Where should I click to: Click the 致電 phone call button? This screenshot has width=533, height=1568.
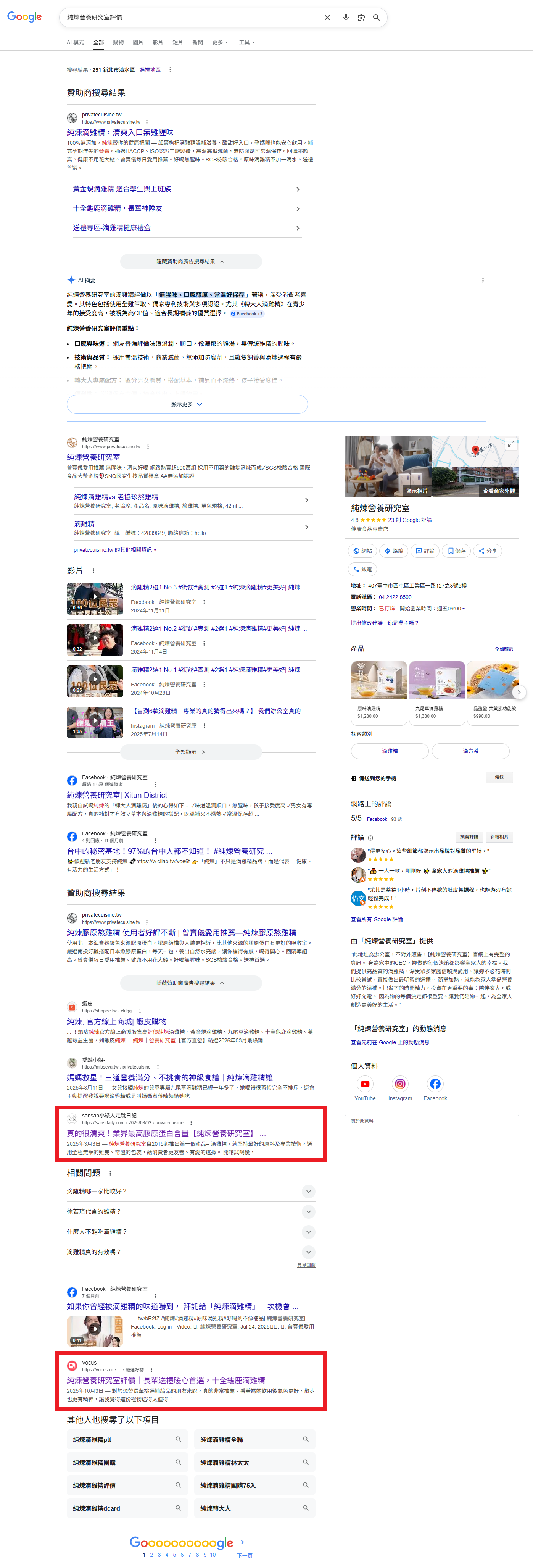click(x=362, y=569)
